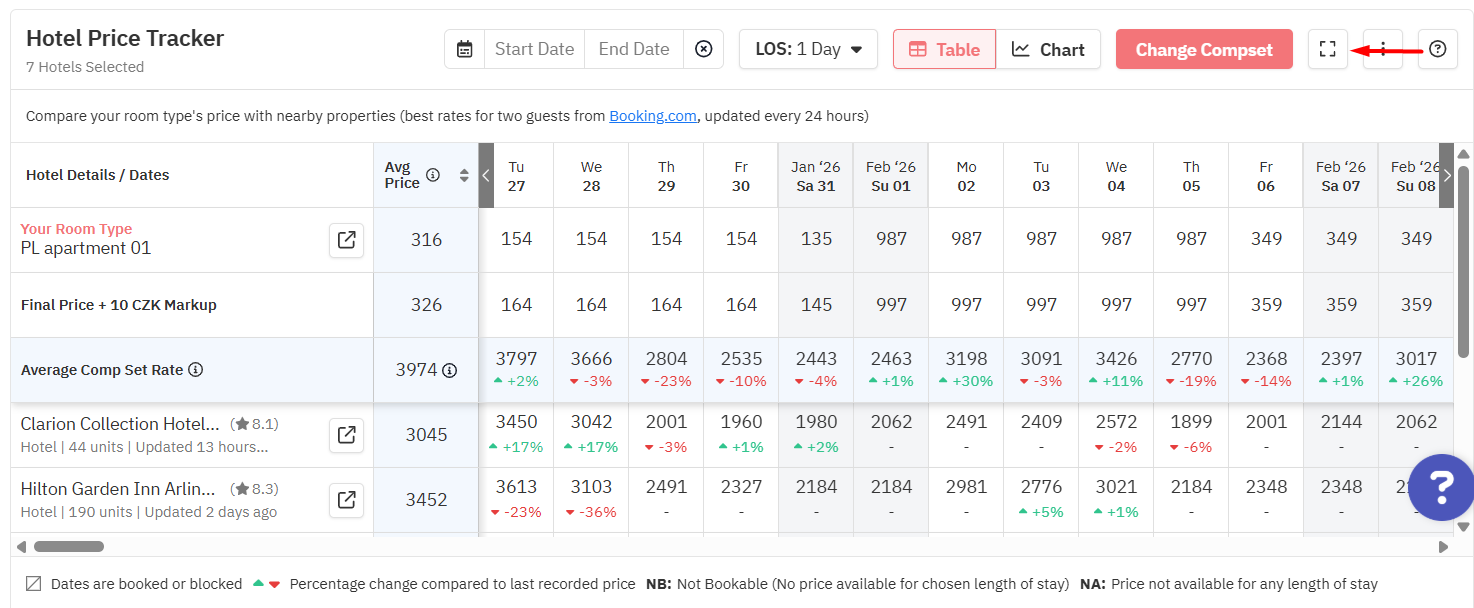Expand the LOS 1 Day dropdown
This screenshot has height=608, width=1474.
pyautogui.click(x=808, y=49)
